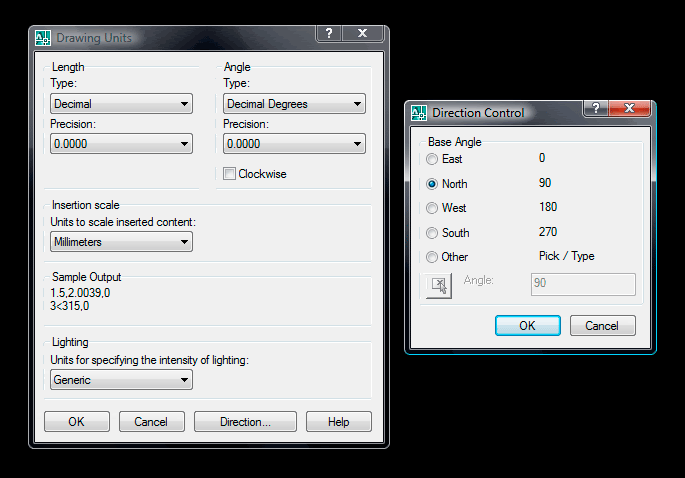Open the Direction... button

click(x=246, y=422)
